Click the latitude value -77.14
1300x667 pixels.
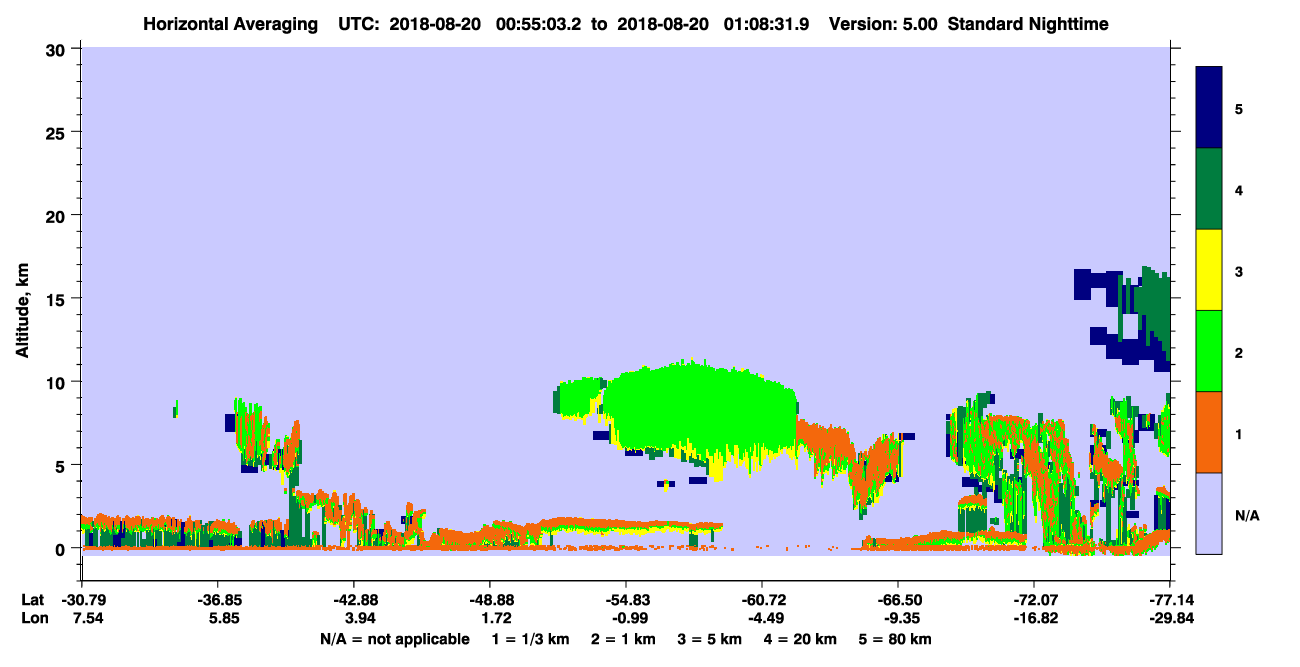coord(1169,600)
